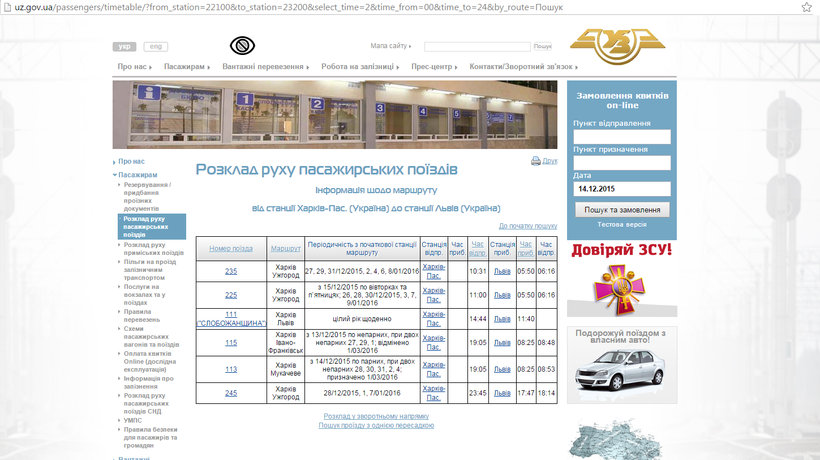
Task: Open the Про нас menu
Action: tap(134, 67)
